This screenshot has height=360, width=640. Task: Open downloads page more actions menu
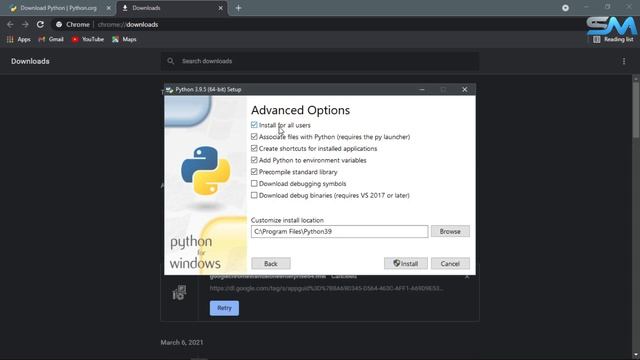(624, 61)
